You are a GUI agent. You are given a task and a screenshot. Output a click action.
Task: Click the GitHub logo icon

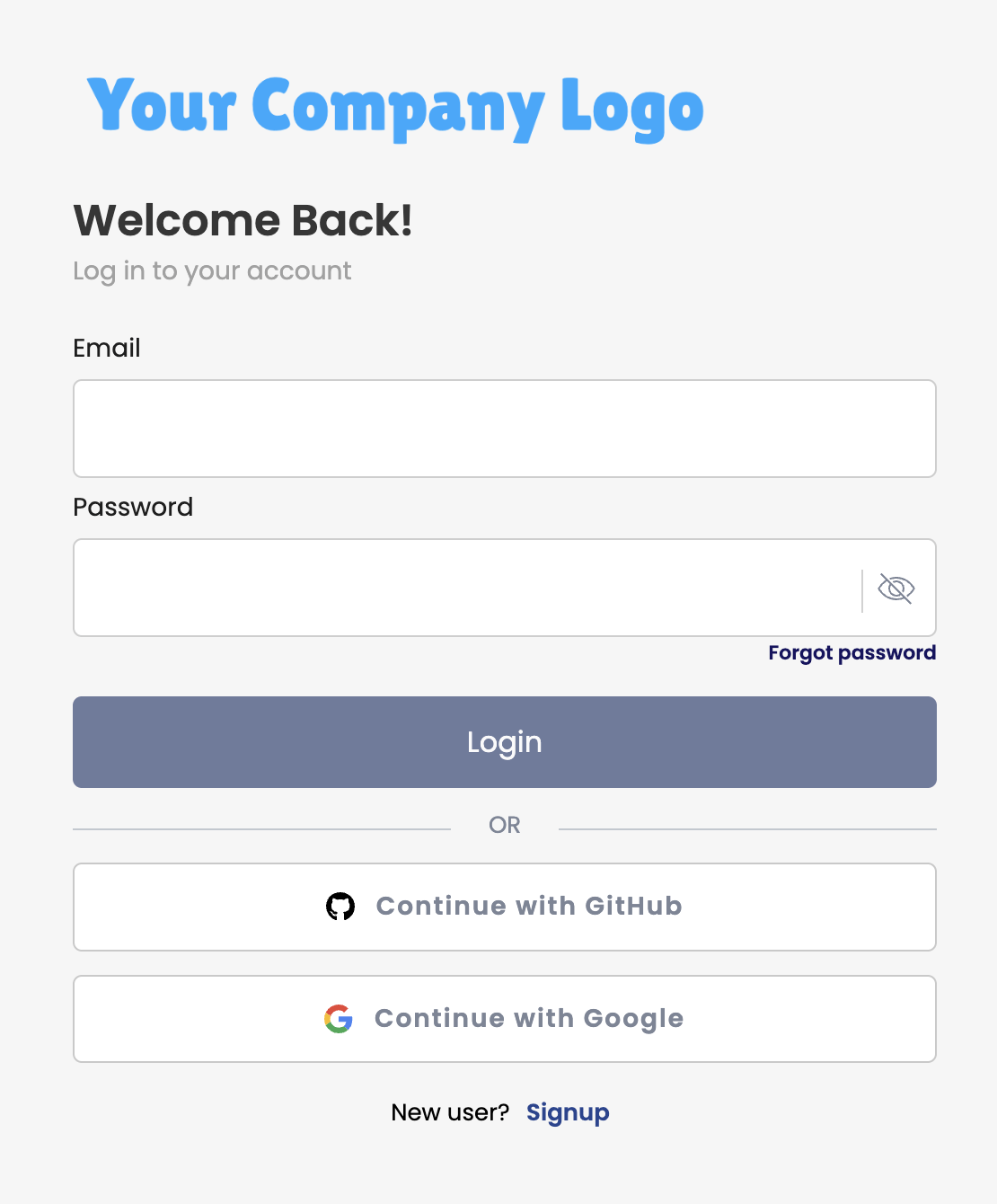coord(339,907)
